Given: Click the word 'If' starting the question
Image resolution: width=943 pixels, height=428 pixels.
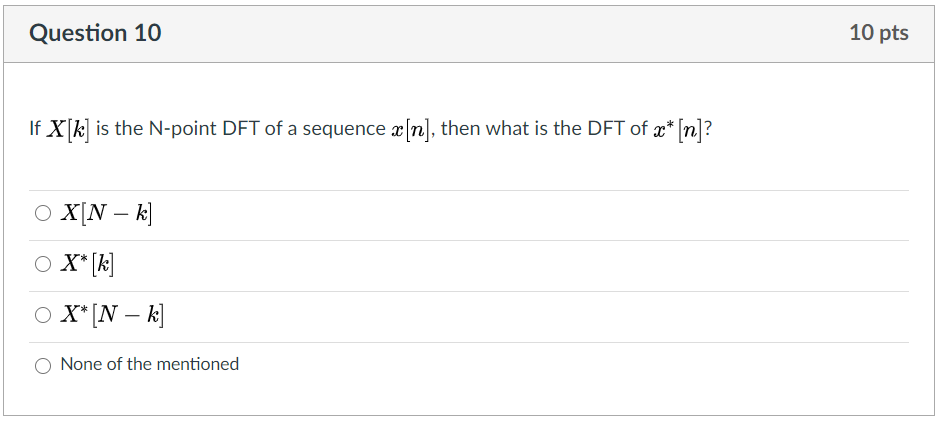Looking at the screenshot, I should point(35,129).
